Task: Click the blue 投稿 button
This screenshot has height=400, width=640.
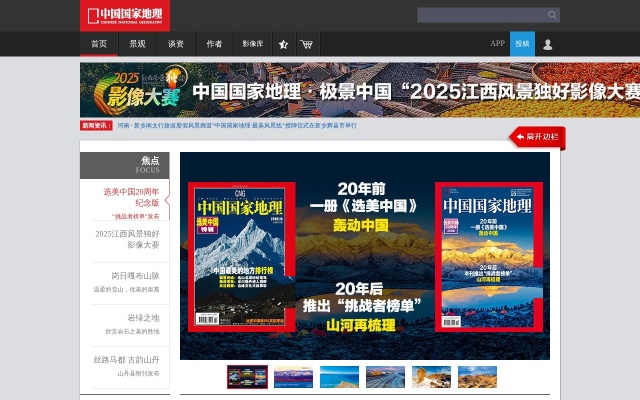Action: point(522,44)
